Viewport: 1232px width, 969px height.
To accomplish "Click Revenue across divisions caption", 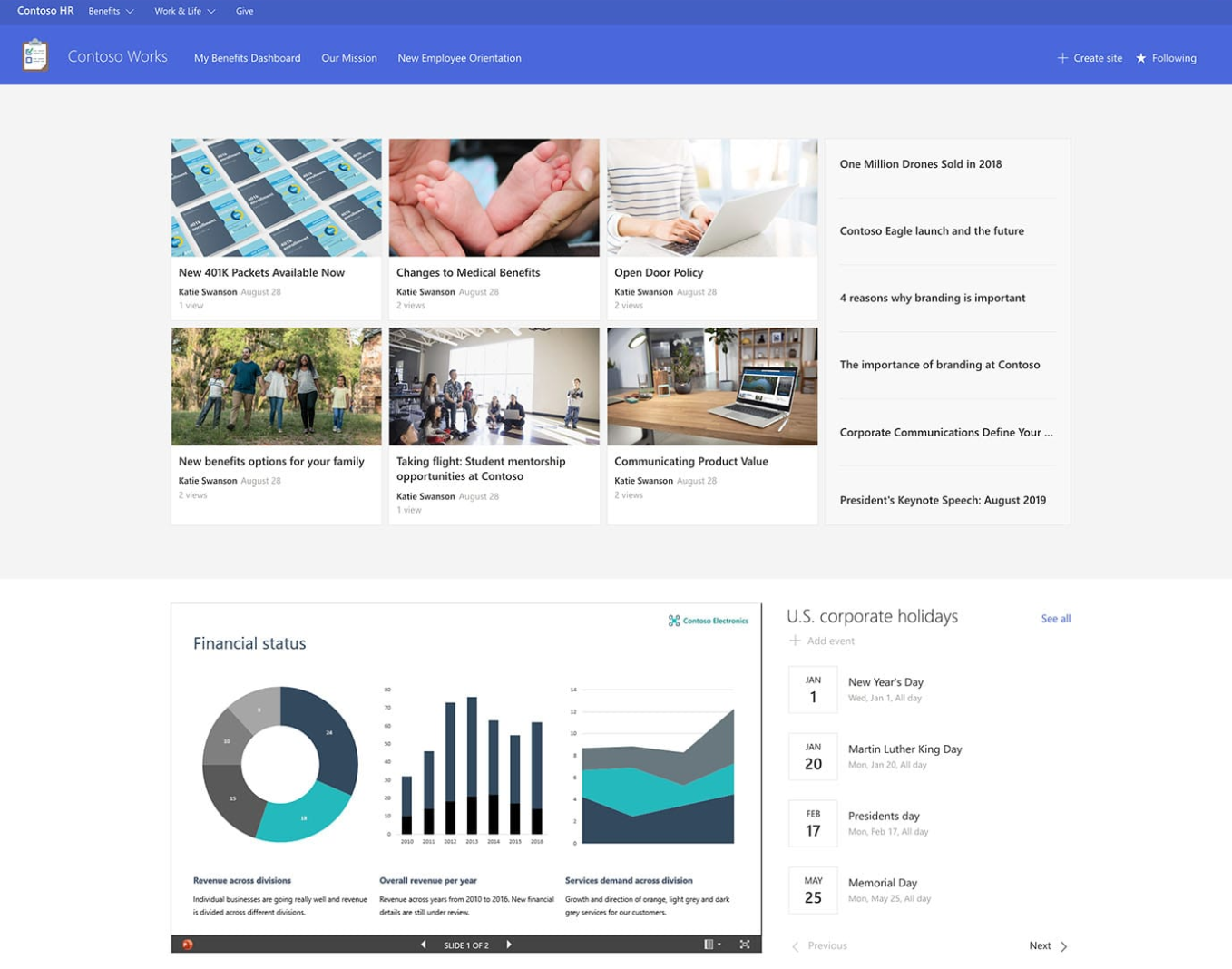I will 242,880.
